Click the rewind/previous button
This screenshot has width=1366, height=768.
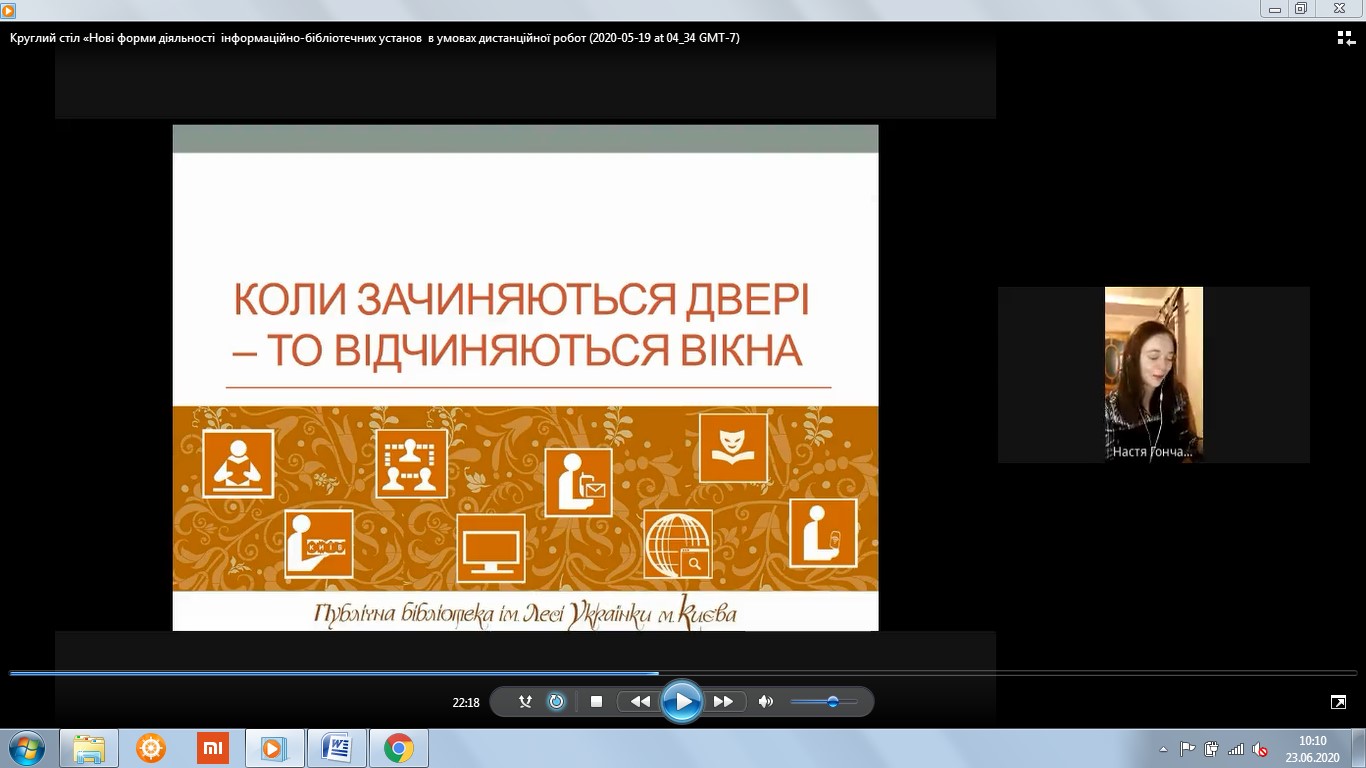click(x=639, y=702)
